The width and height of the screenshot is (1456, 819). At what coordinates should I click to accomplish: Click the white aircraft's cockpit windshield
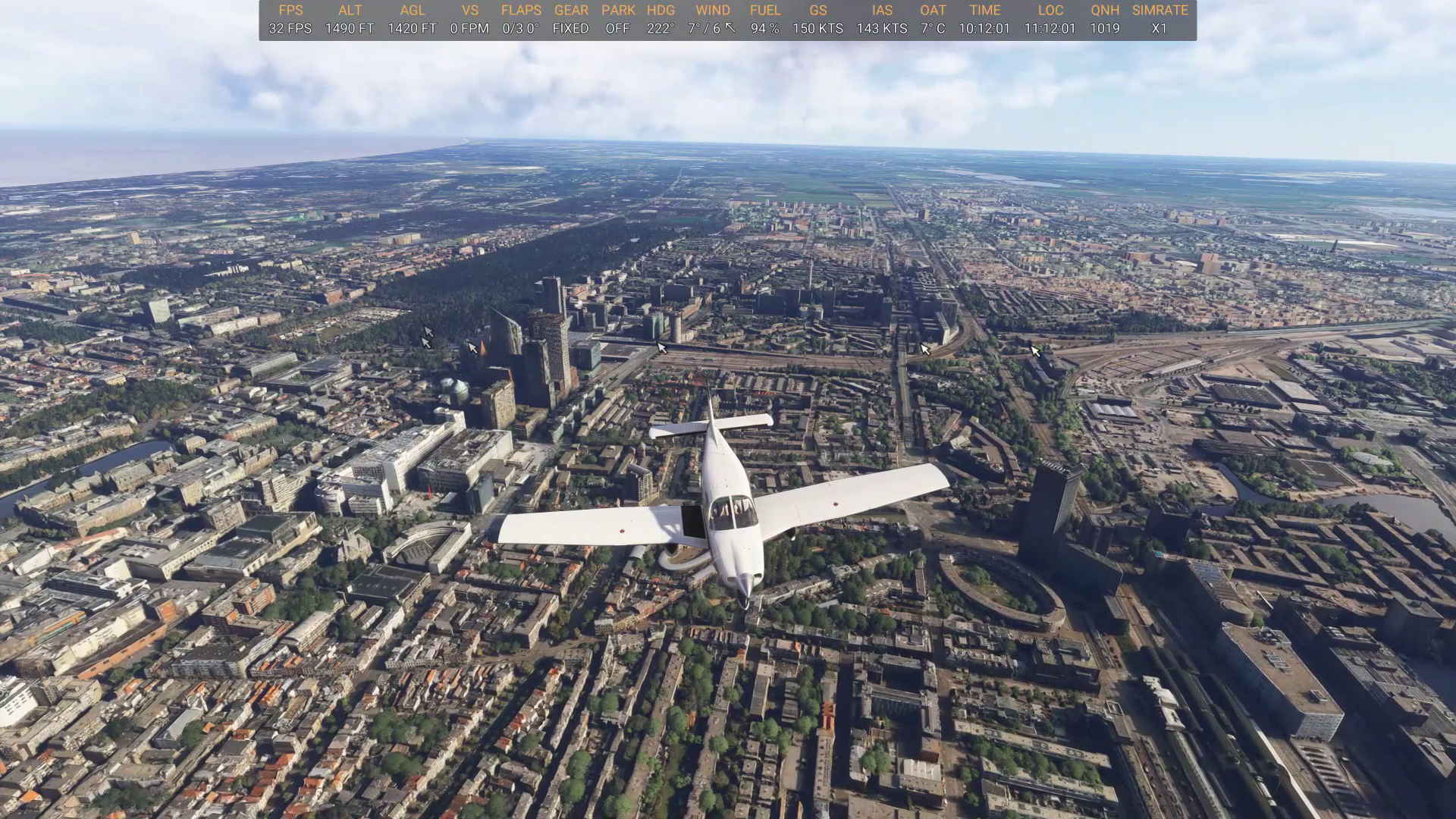[733, 513]
